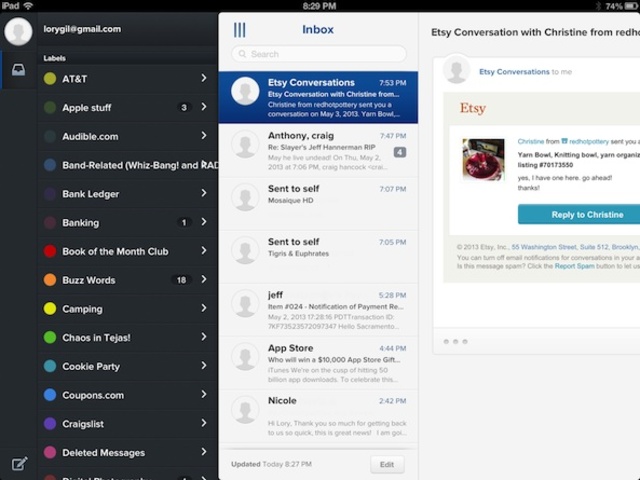This screenshot has width=640, height=480.
Task: Tap the Etsy logo in message body
Action: [x=473, y=109]
